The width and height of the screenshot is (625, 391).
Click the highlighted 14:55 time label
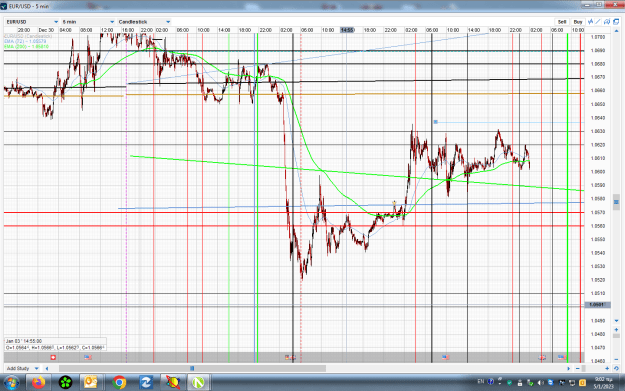coord(347,30)
